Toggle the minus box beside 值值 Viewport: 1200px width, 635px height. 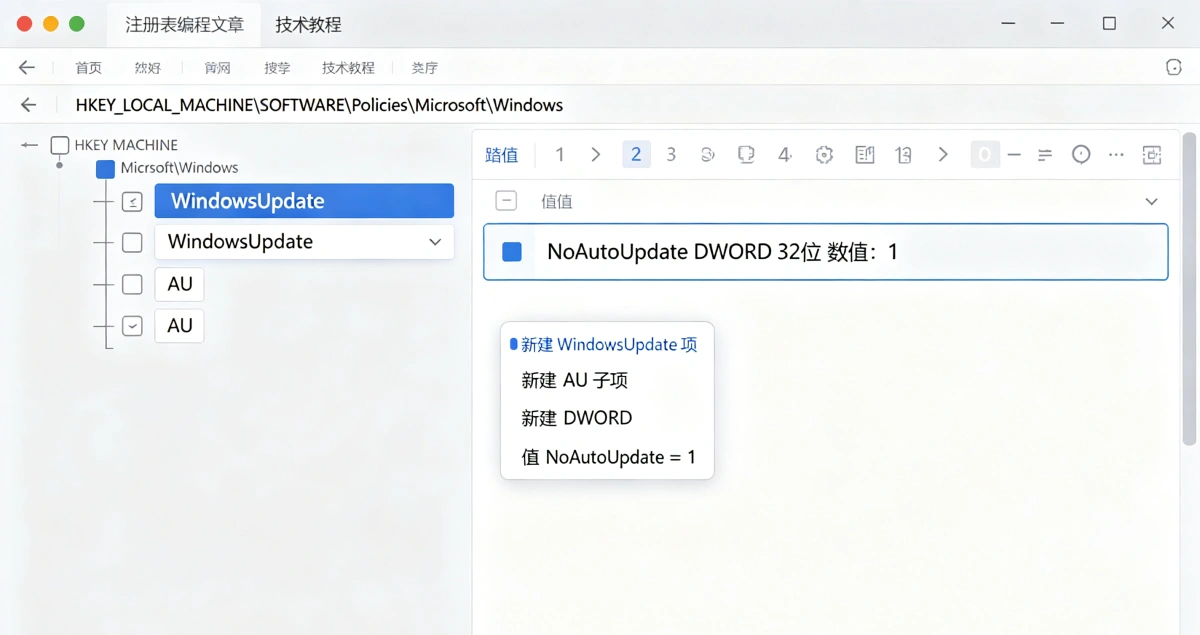tap(507, 201)
